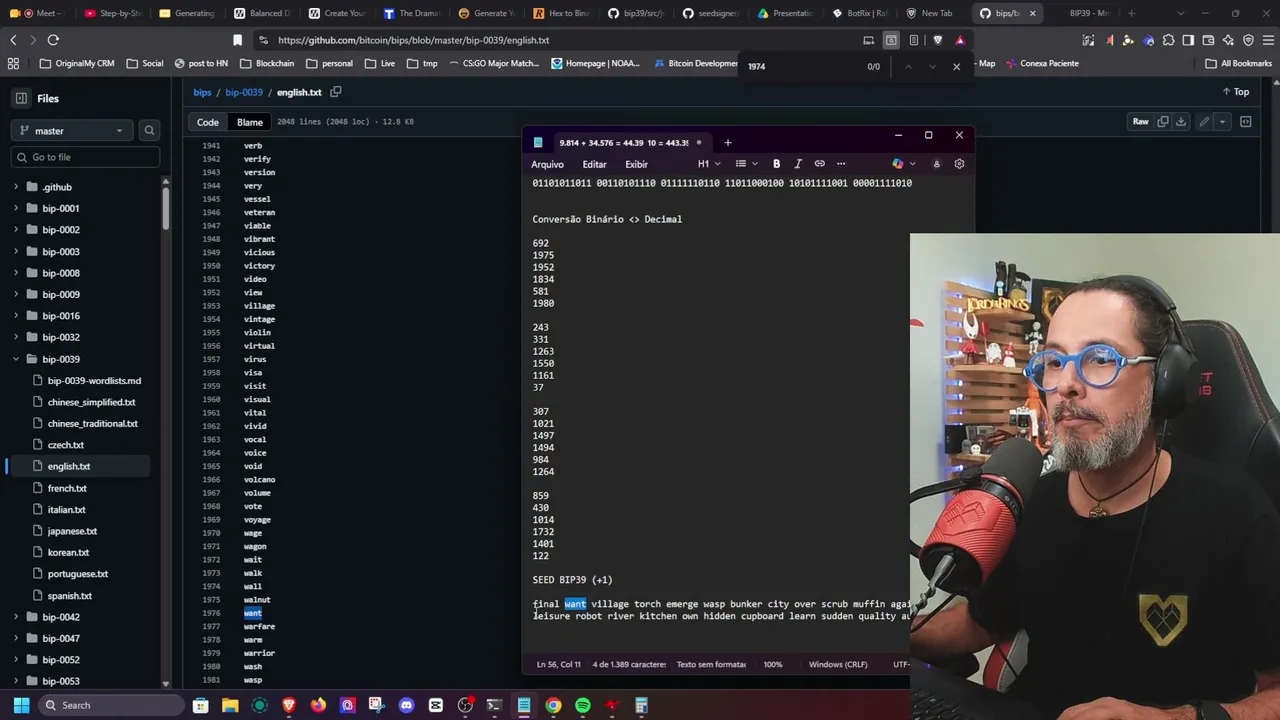Switch to Blame view of english.txt

point(250,122)
